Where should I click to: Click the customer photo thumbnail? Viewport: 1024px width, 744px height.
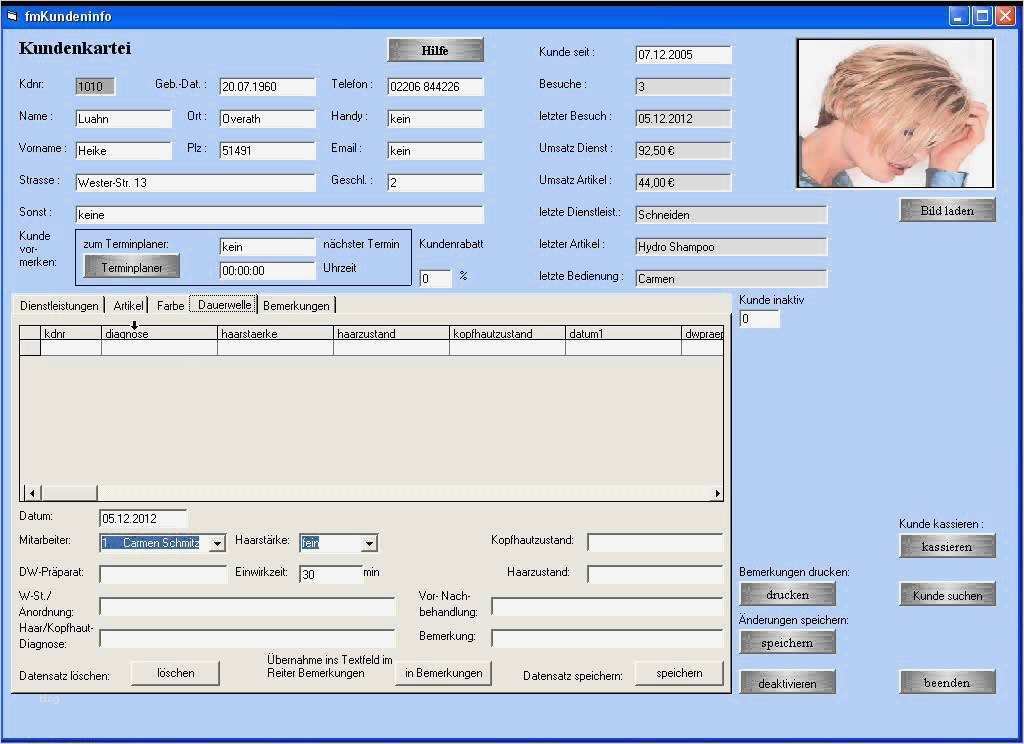(894, 110)
